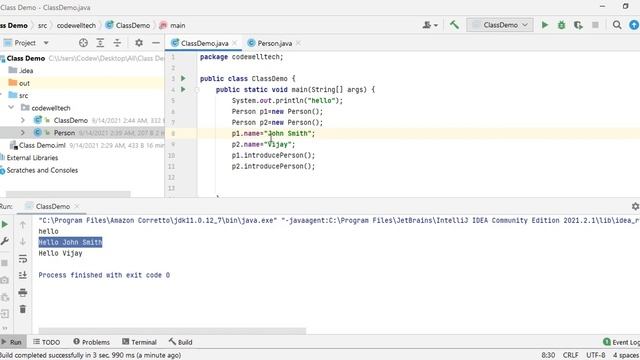Toggle scroll to end of console

(23, 275)
